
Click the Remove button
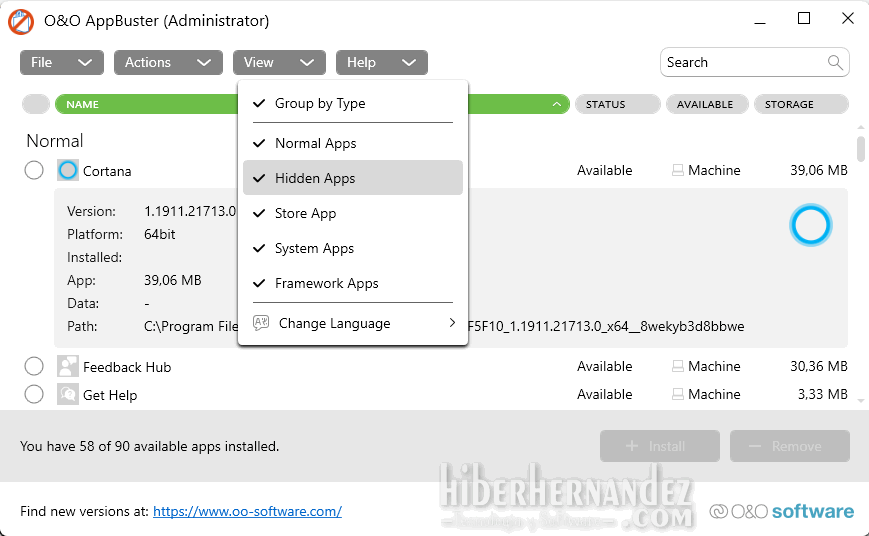pos(790,446)
